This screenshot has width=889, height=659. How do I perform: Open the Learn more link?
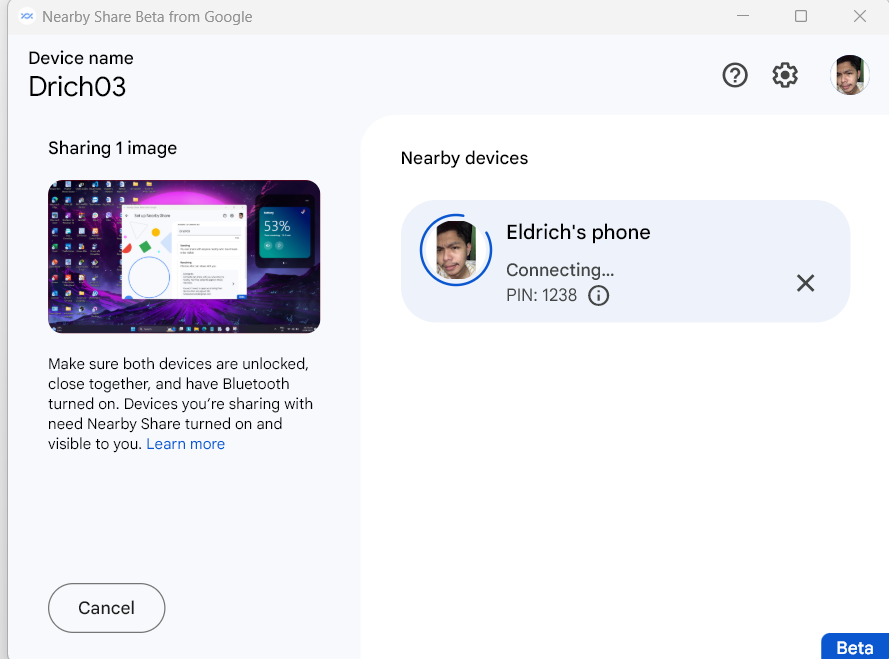click(185, 444)
